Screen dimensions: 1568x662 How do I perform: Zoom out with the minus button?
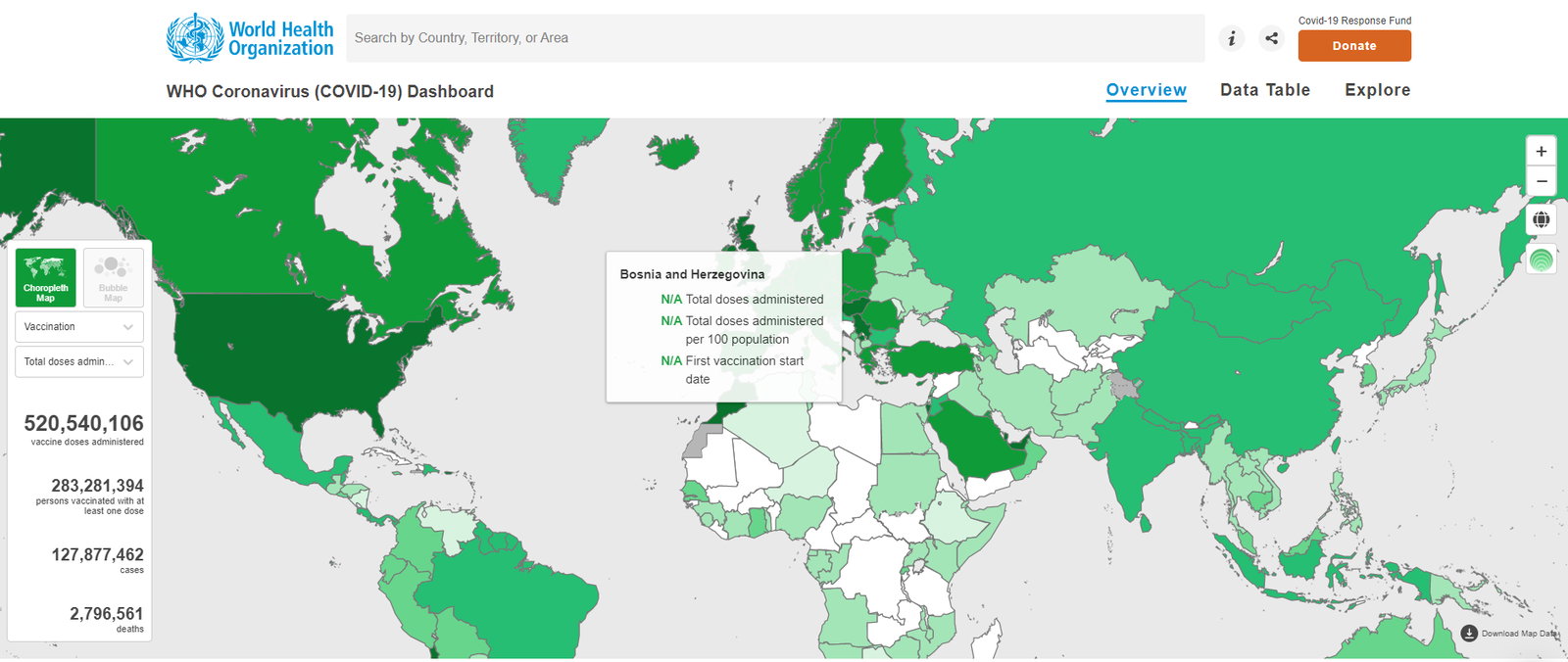coord(1542,181)
